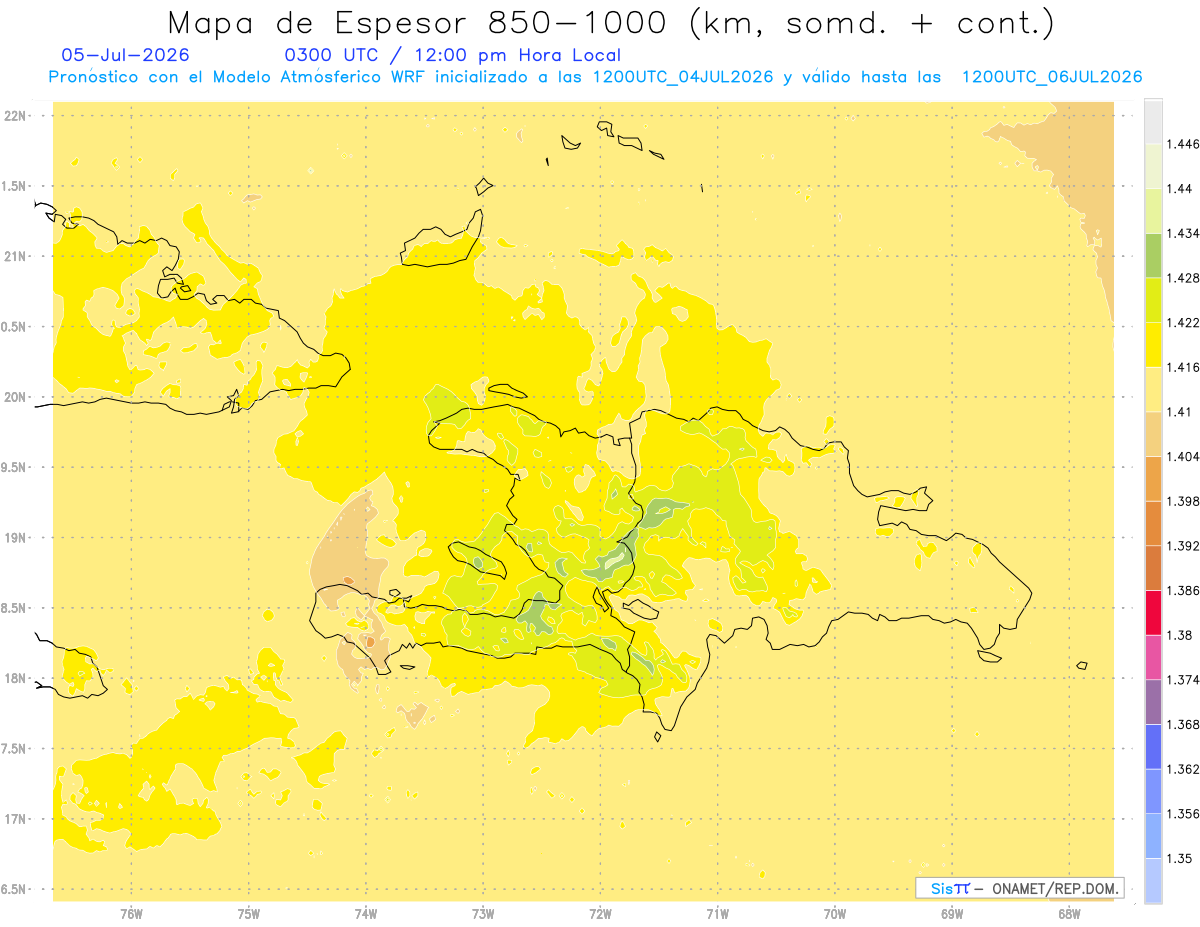
Task: Click the colorbar value '1.35'
Action: 1177,858
